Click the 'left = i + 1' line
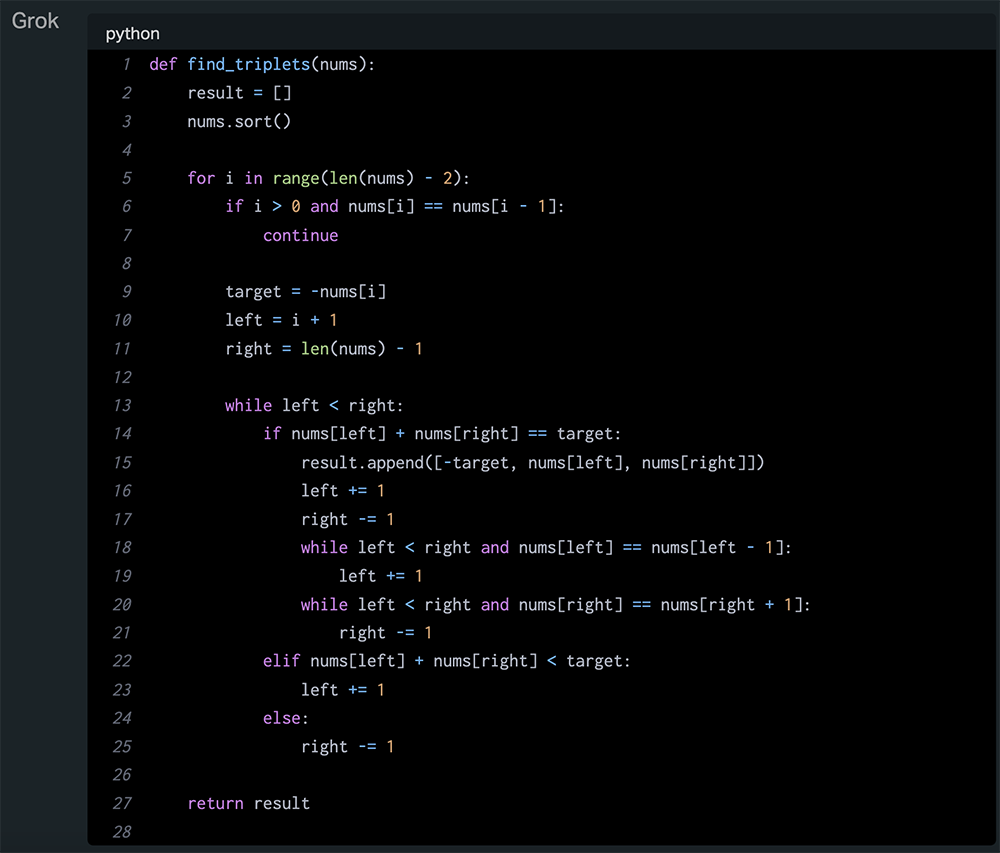The width and height of the screenshot is (1000, 853). coord(281,320)
